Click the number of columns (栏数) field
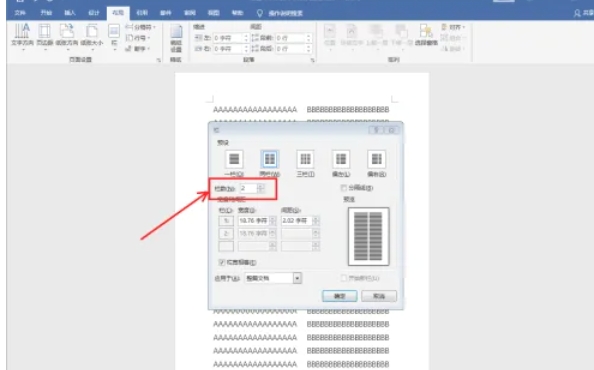Image resolution: width=594 pixels, height=370 pixels. (x=249, y=188)
